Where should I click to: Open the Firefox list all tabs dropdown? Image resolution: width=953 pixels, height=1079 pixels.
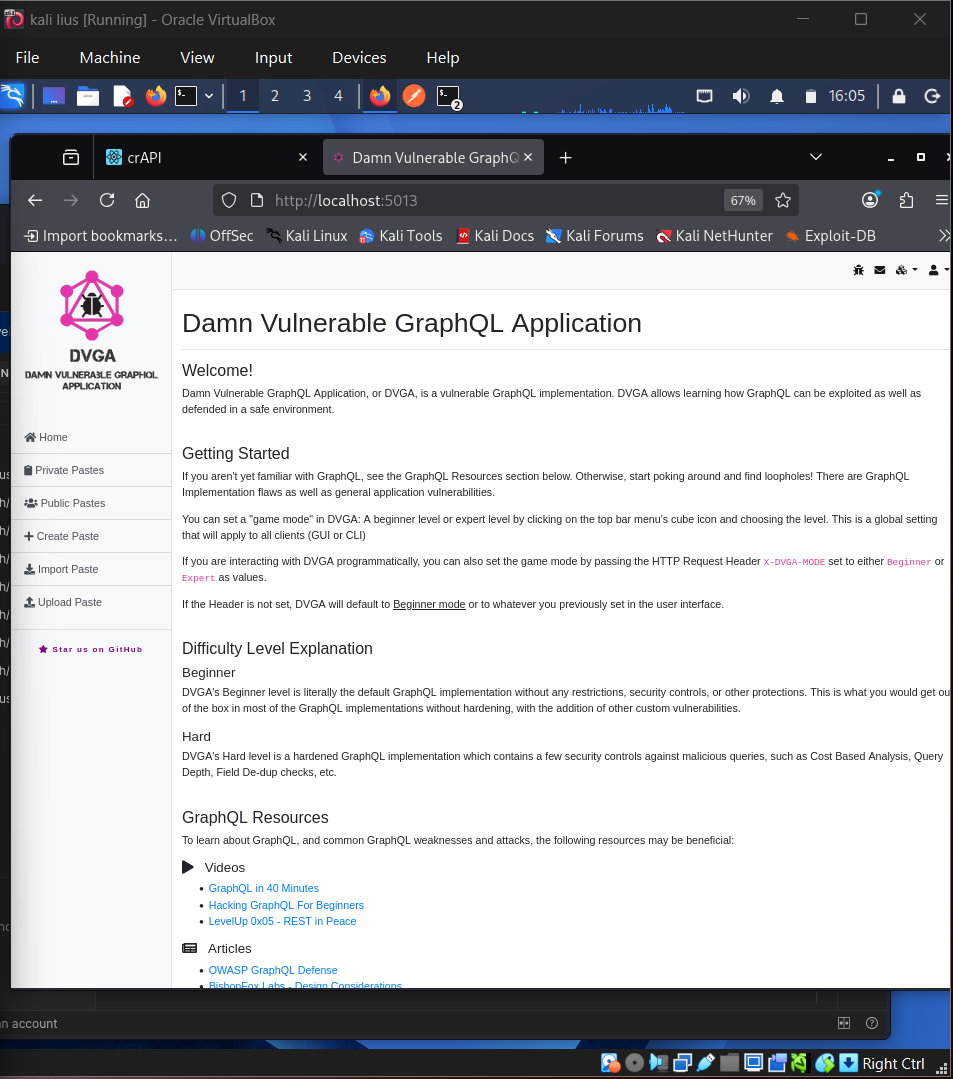[816, 157]
